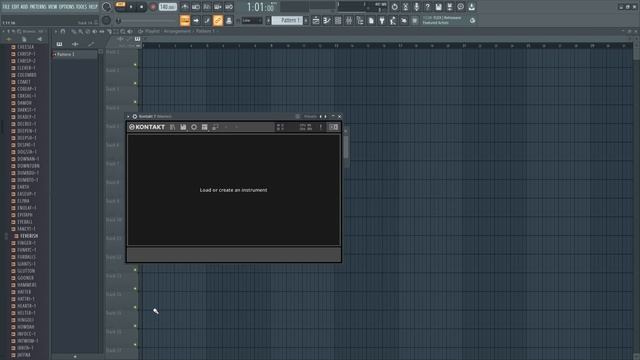This screenshot has height=360, width=640.
Task: Select the FEVERISH item in browser
Action: [x=27, y=236]
